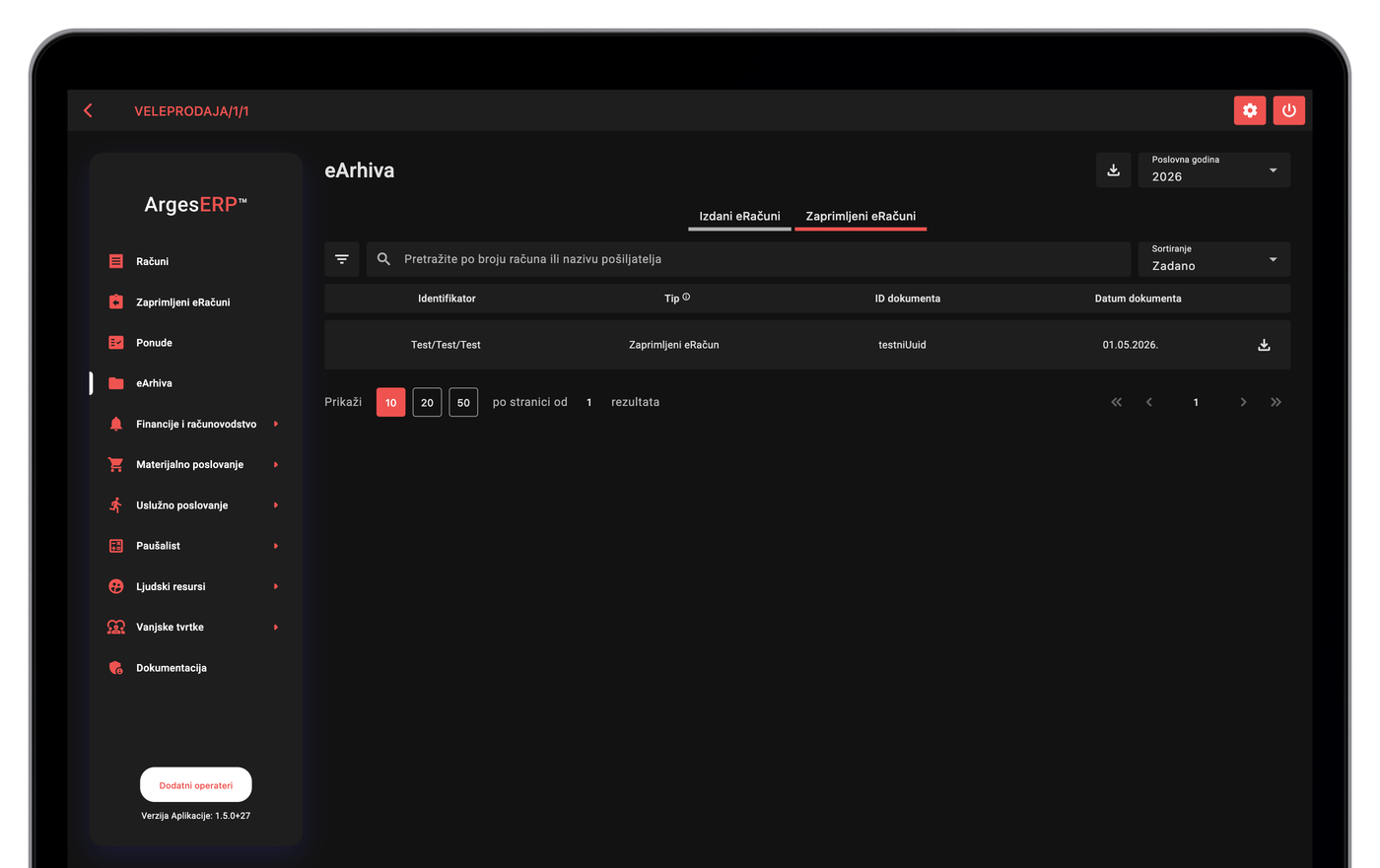Click the invoice search input field
The width and height of the screenshot is (1380, 868).
tap(749, 259)
